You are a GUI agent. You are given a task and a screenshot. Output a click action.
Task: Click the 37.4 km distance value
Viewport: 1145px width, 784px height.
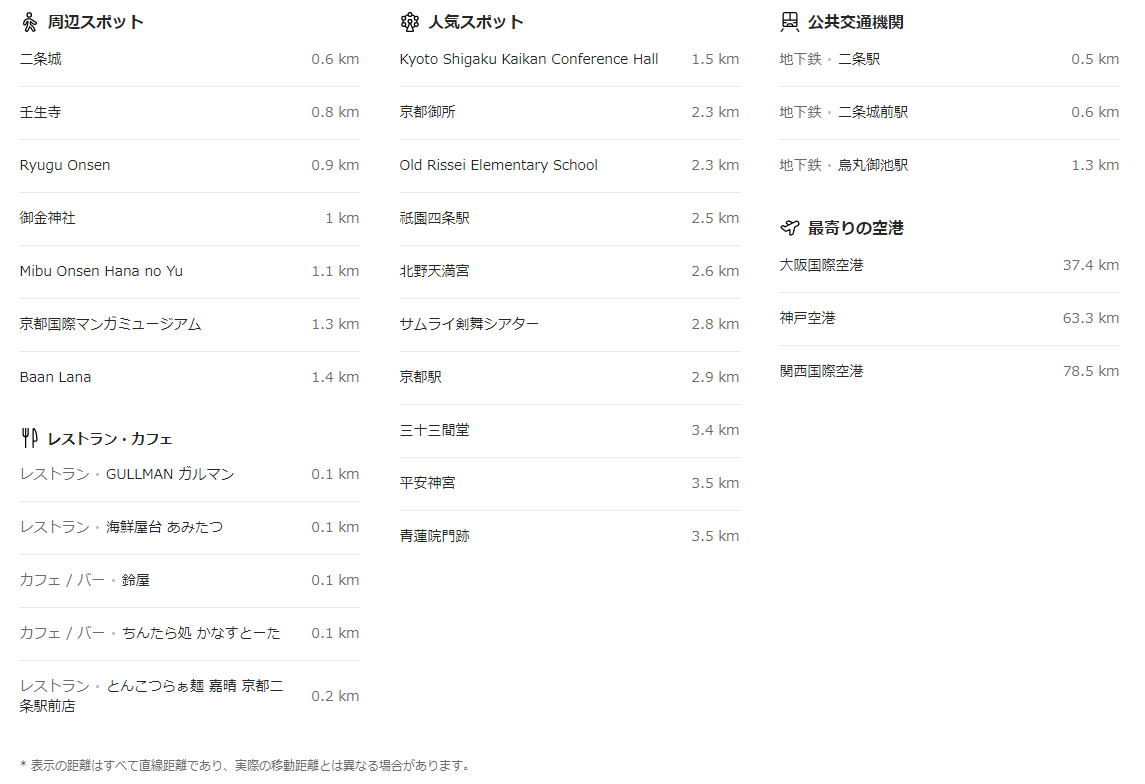tap(1091, 265)
